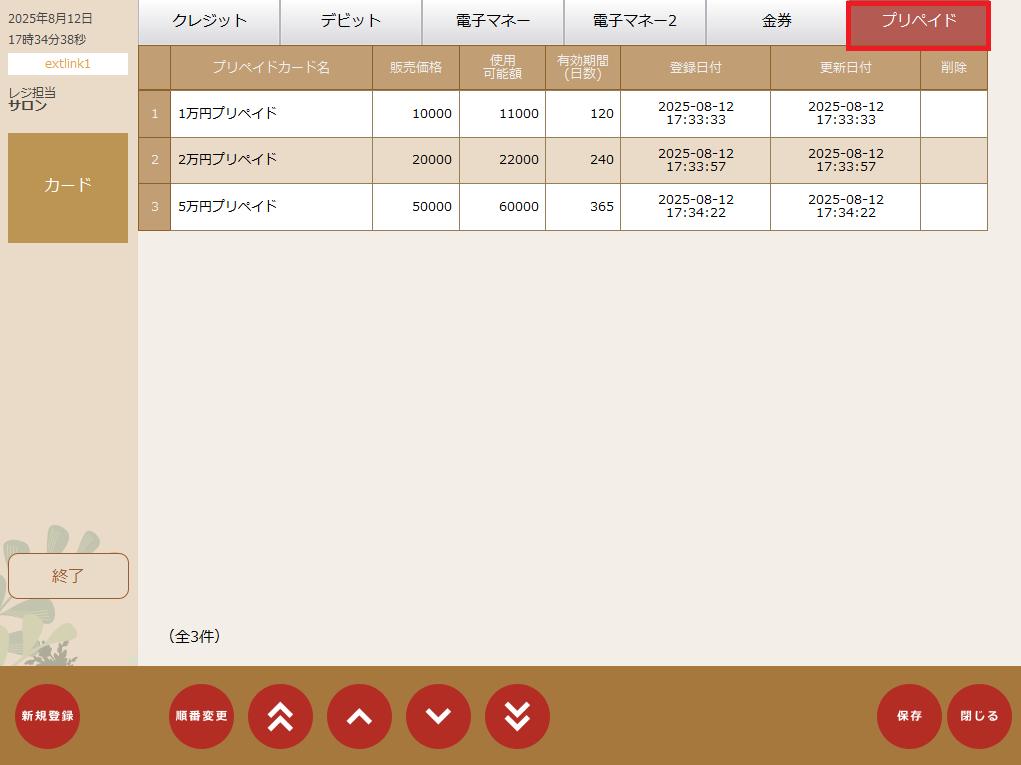Click the 閉じる close button

[979, 716]
